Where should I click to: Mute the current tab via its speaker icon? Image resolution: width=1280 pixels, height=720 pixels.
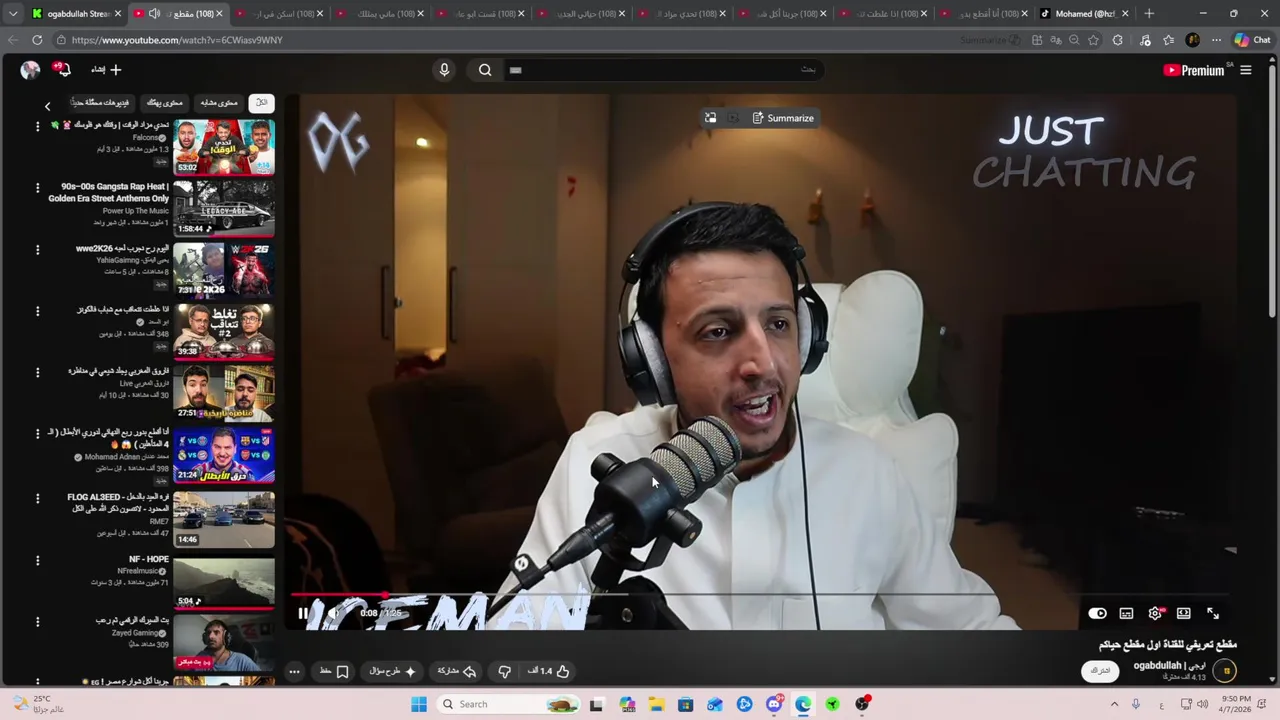(x=154, y=13)
